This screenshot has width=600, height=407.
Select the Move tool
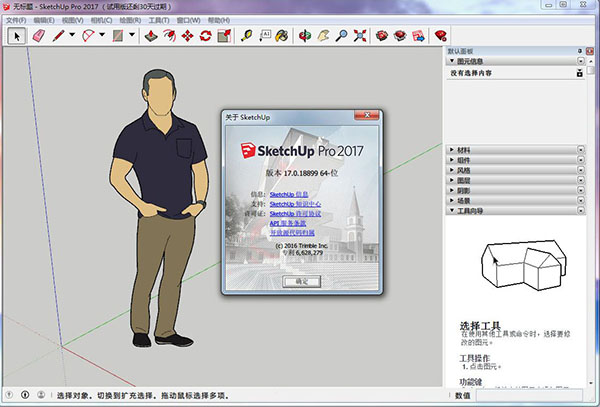pos(188,36)
